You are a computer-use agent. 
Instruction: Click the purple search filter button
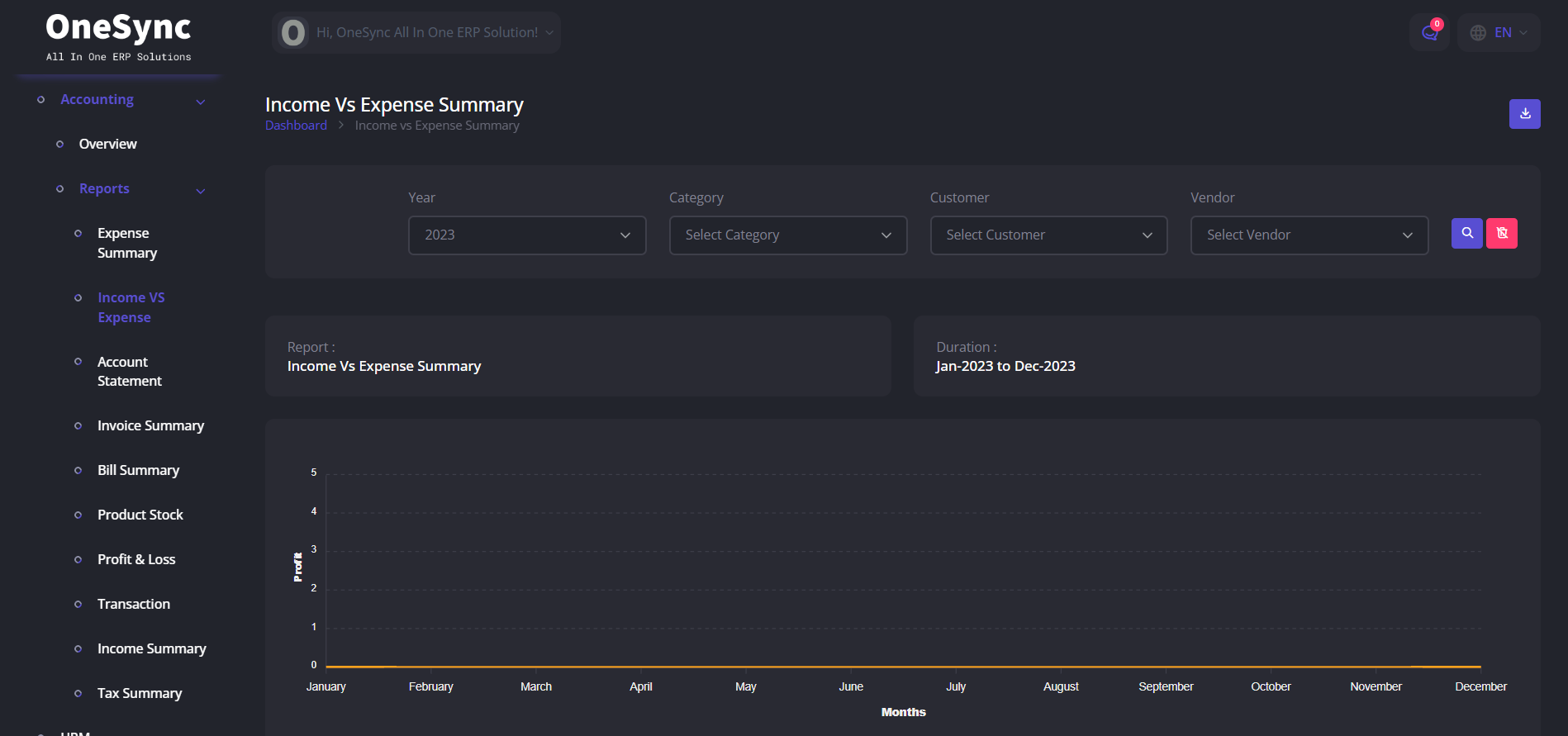pyautogui.click(x=1466, y=234)
